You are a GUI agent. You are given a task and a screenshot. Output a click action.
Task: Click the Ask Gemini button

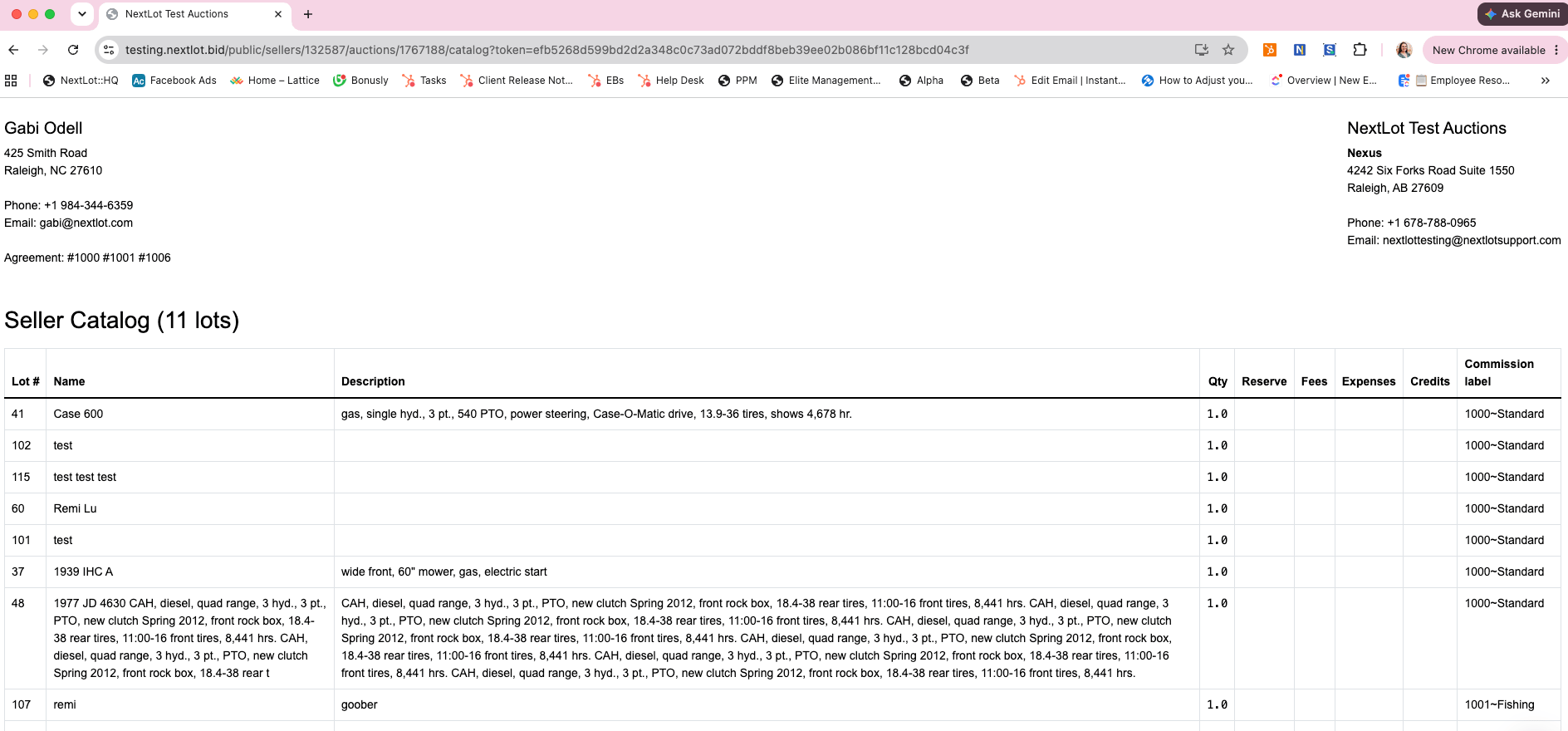(1522, 14)
